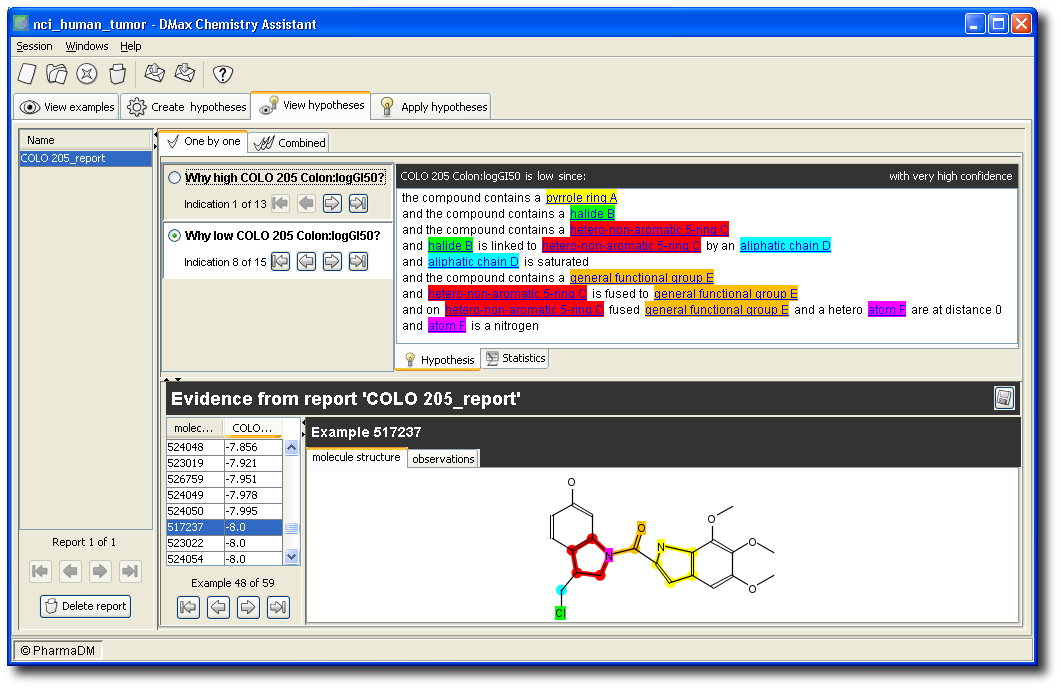Select 'Why low COLO 205 Colon:logGI50?' radio button

(175, 236)
